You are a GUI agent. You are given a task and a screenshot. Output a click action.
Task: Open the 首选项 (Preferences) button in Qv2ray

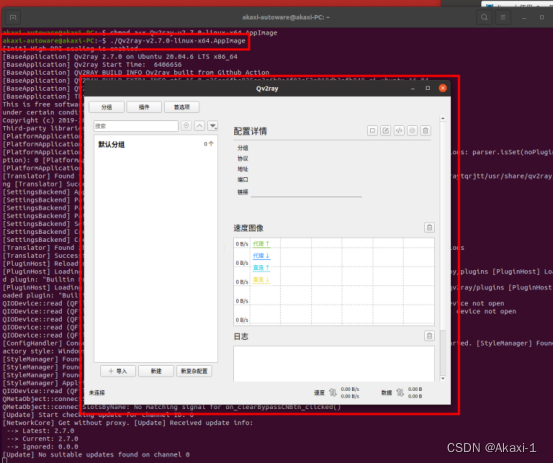tap(182, 107)
